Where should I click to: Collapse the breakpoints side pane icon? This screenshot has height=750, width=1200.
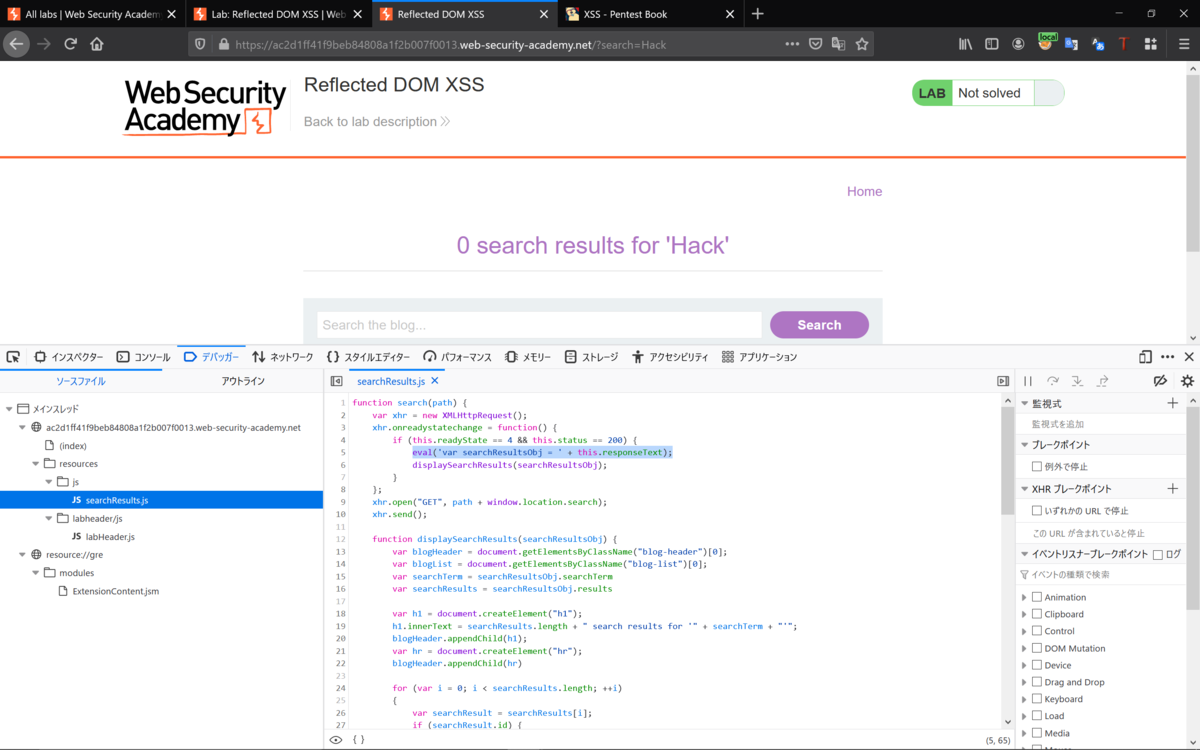click(x=1003, y=381)
